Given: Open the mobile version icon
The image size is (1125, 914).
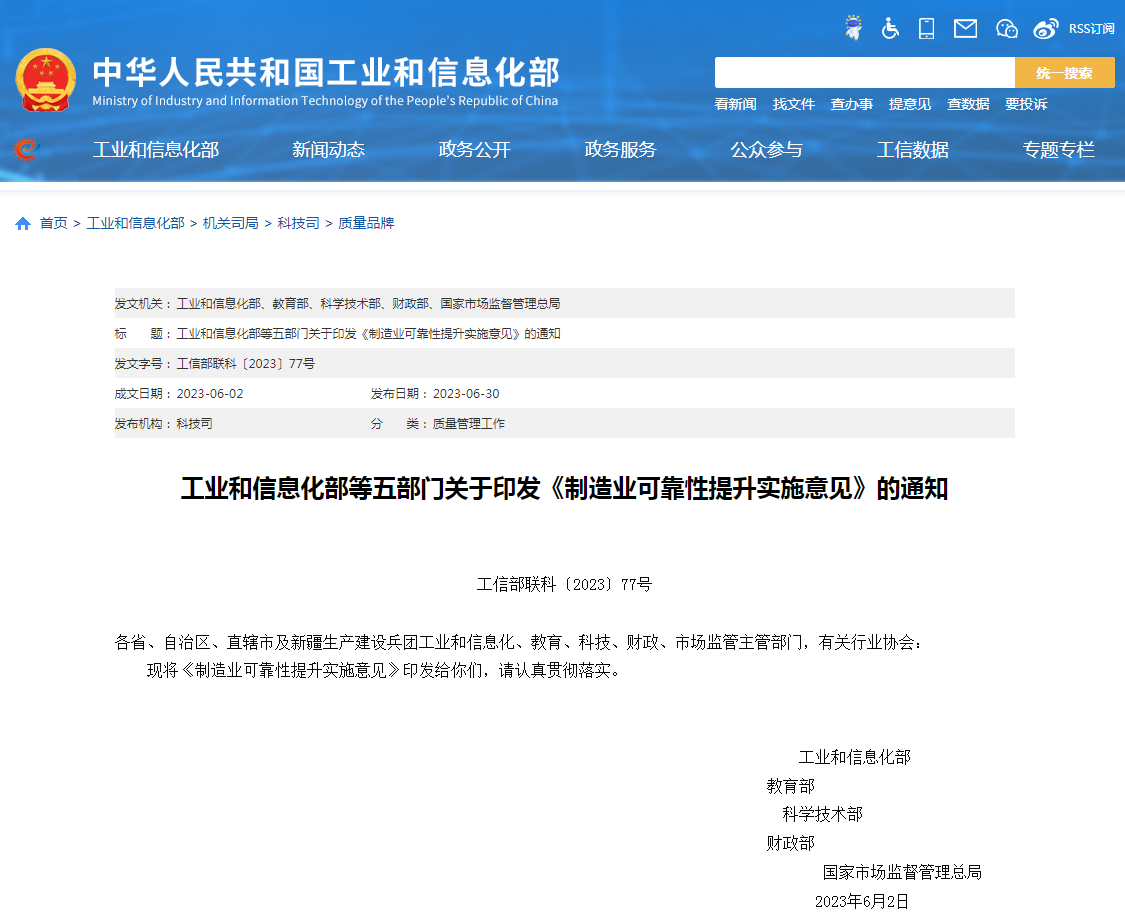Looking at the screenshot, I should click(926, 28).
